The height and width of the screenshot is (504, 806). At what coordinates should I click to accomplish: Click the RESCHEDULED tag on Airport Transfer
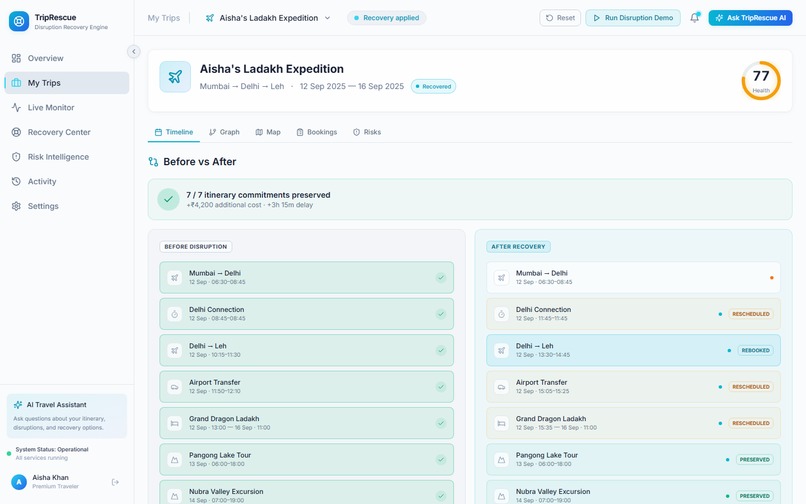pyautogui.click(x=750, y=387)
